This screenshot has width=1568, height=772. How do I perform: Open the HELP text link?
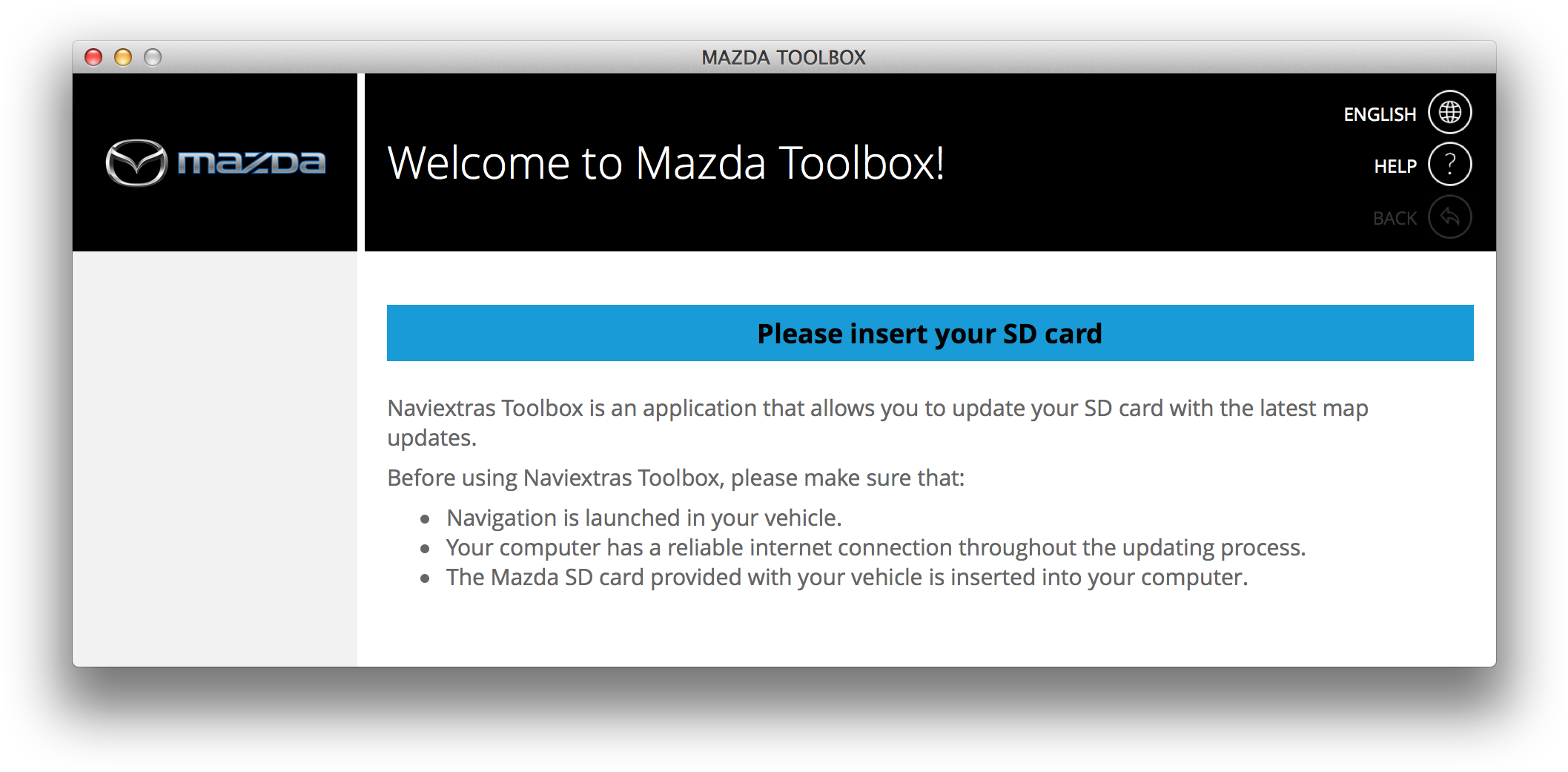[1395, 166]
